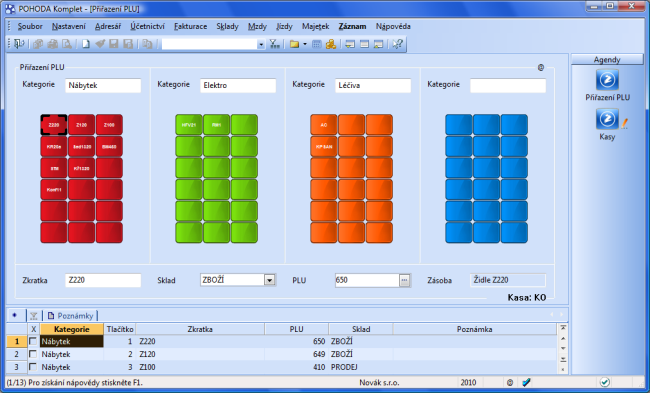Click the new document toolbar icon

click(86, 44)
